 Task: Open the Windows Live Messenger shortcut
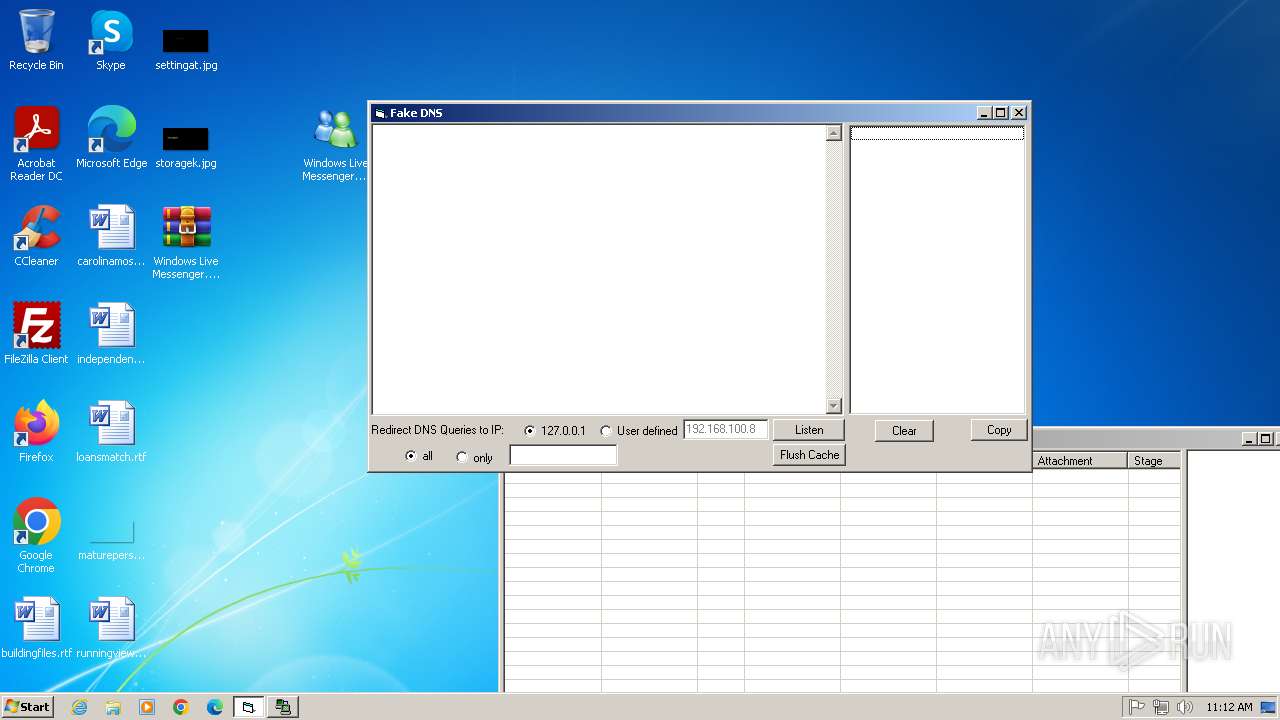[335, 146]
